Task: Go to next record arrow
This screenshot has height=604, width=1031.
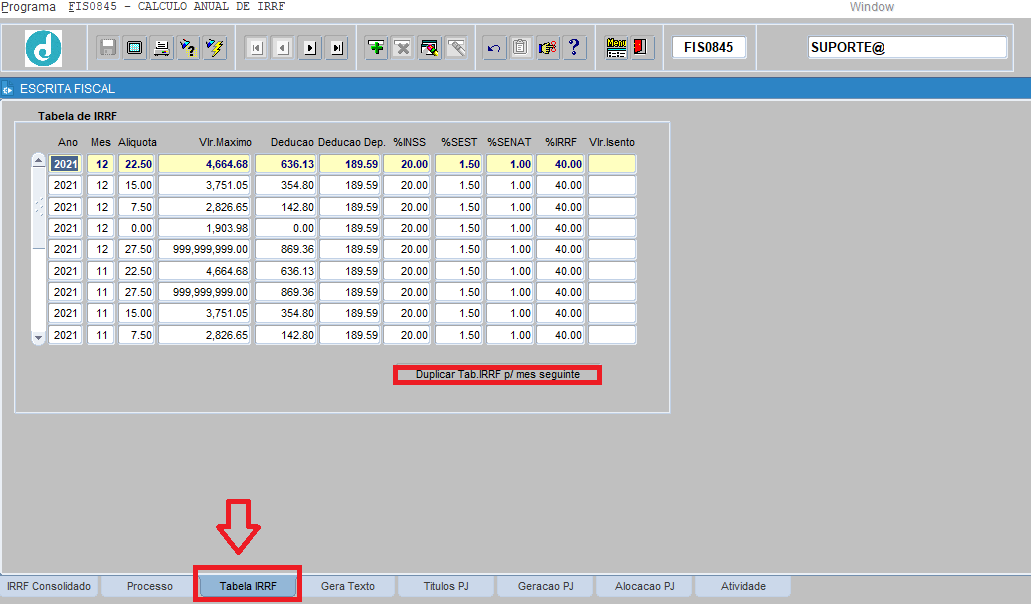Action: (x=310, y=48)
